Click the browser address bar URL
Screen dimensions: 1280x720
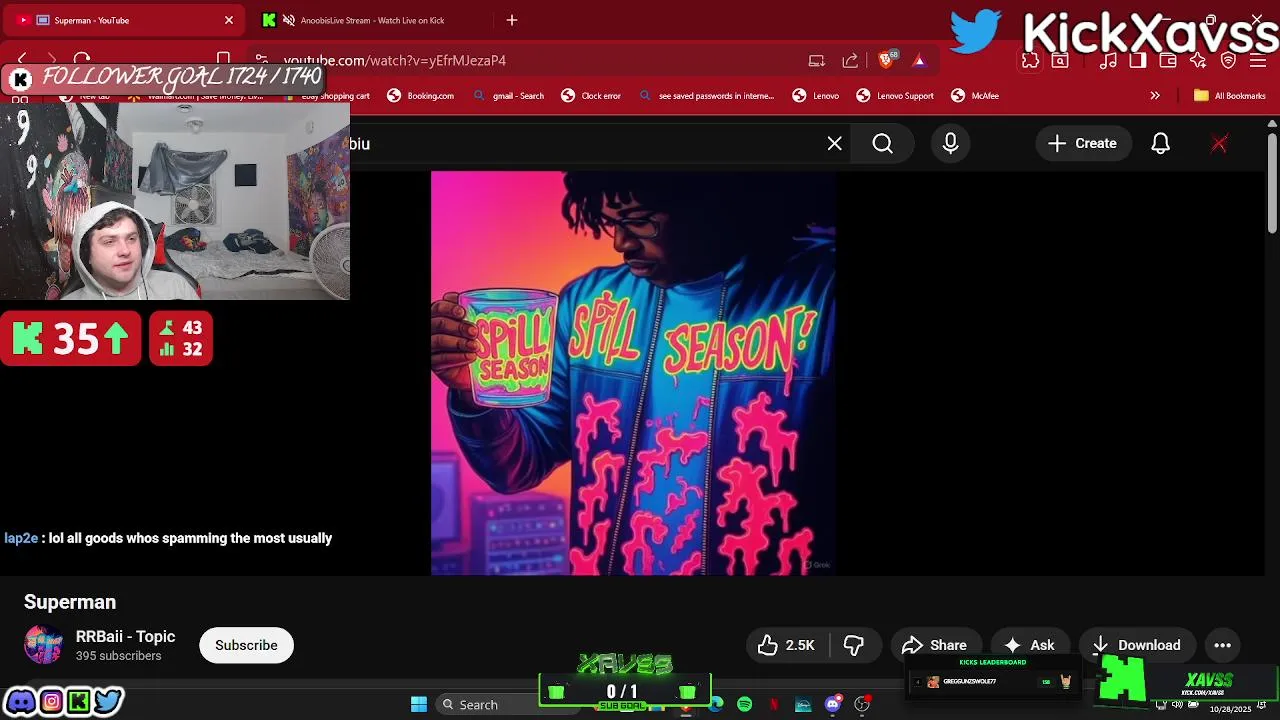[395, 60]
